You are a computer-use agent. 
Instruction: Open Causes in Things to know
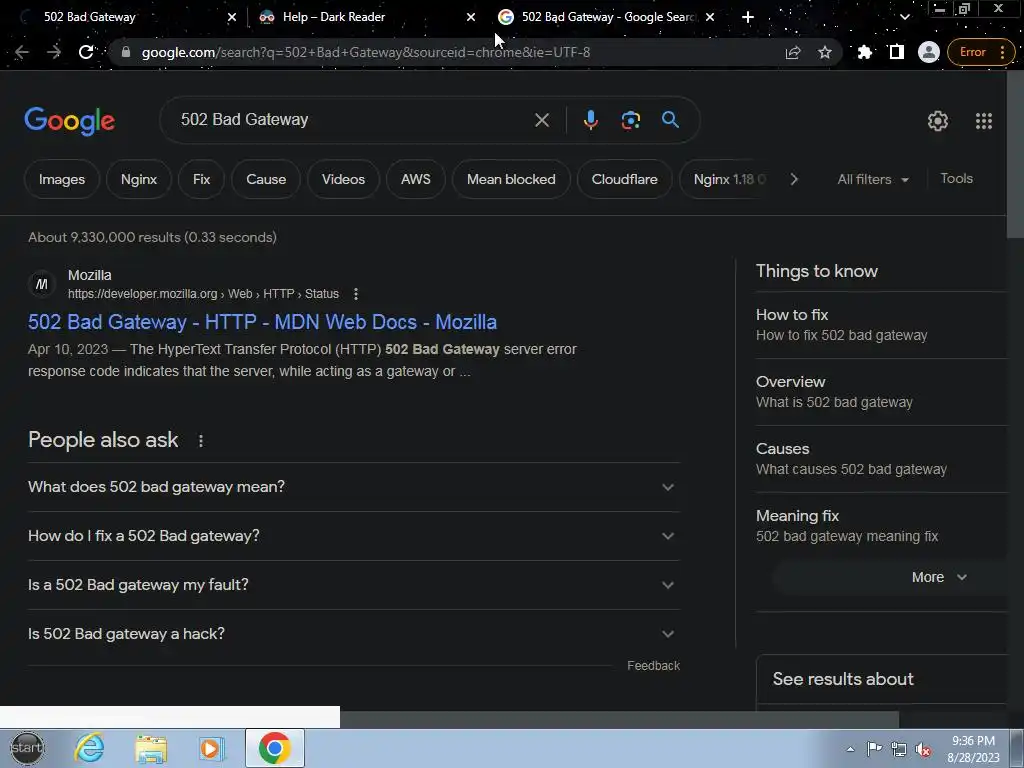click(882, 459)
